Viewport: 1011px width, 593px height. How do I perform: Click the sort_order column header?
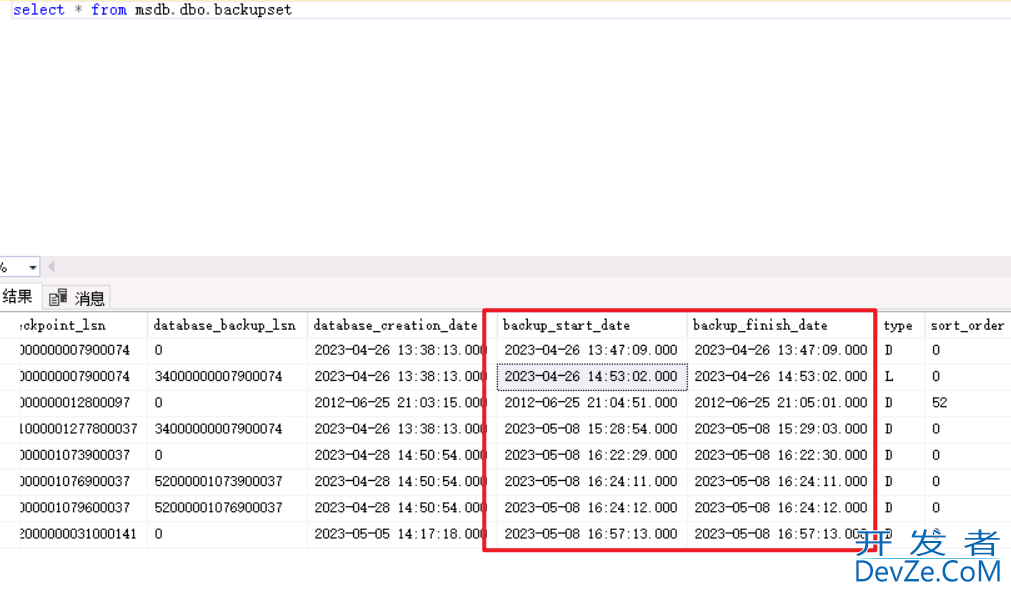coord(967,326)
